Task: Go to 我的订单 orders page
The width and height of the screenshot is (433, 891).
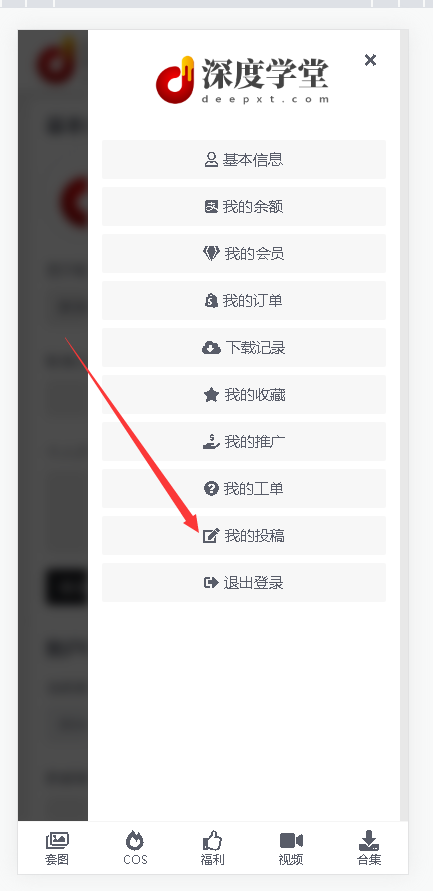Action: [x=244, y=301]
